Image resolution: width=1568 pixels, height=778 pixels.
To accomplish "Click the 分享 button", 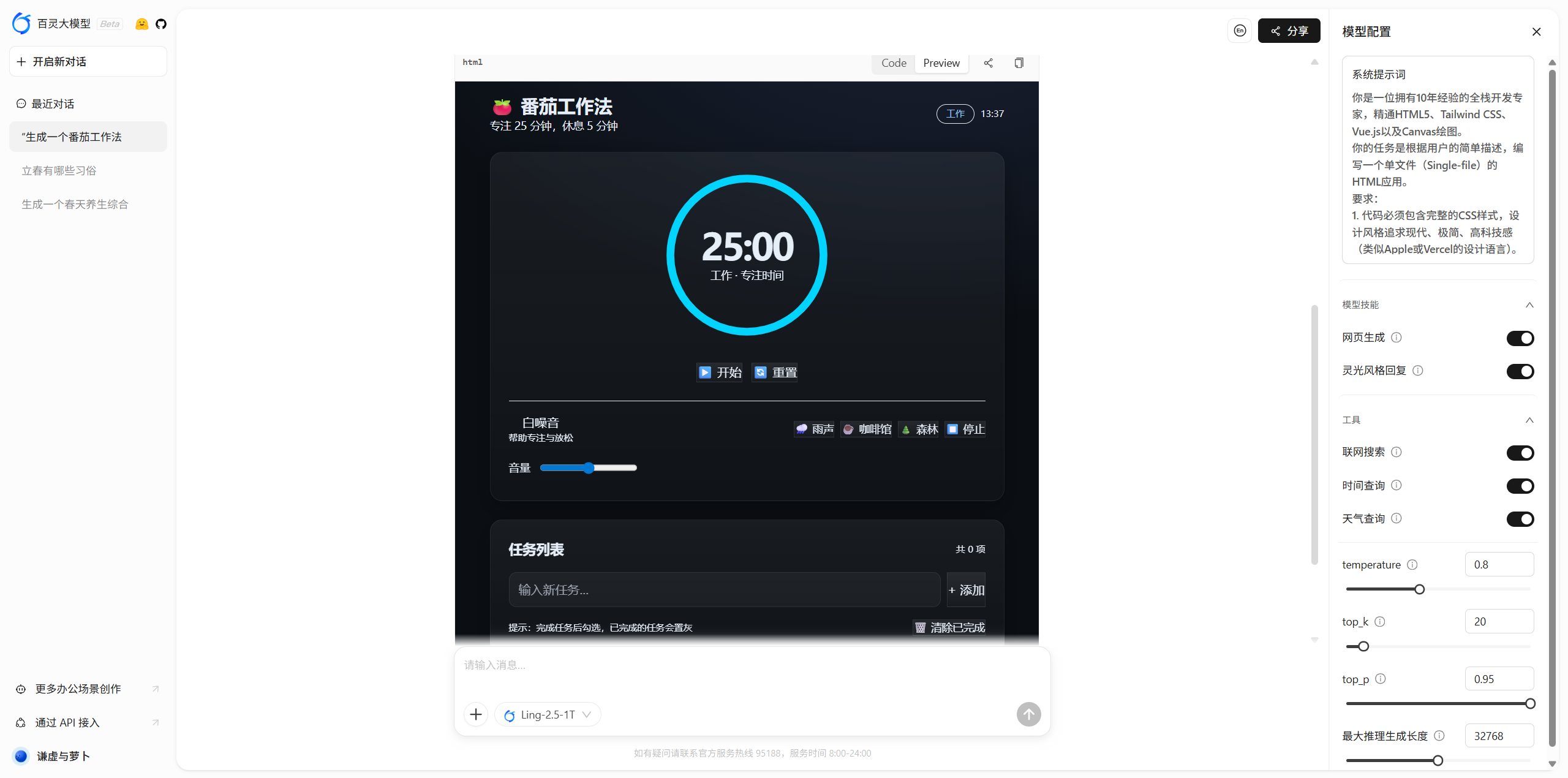I will [x=1289, y=31].
